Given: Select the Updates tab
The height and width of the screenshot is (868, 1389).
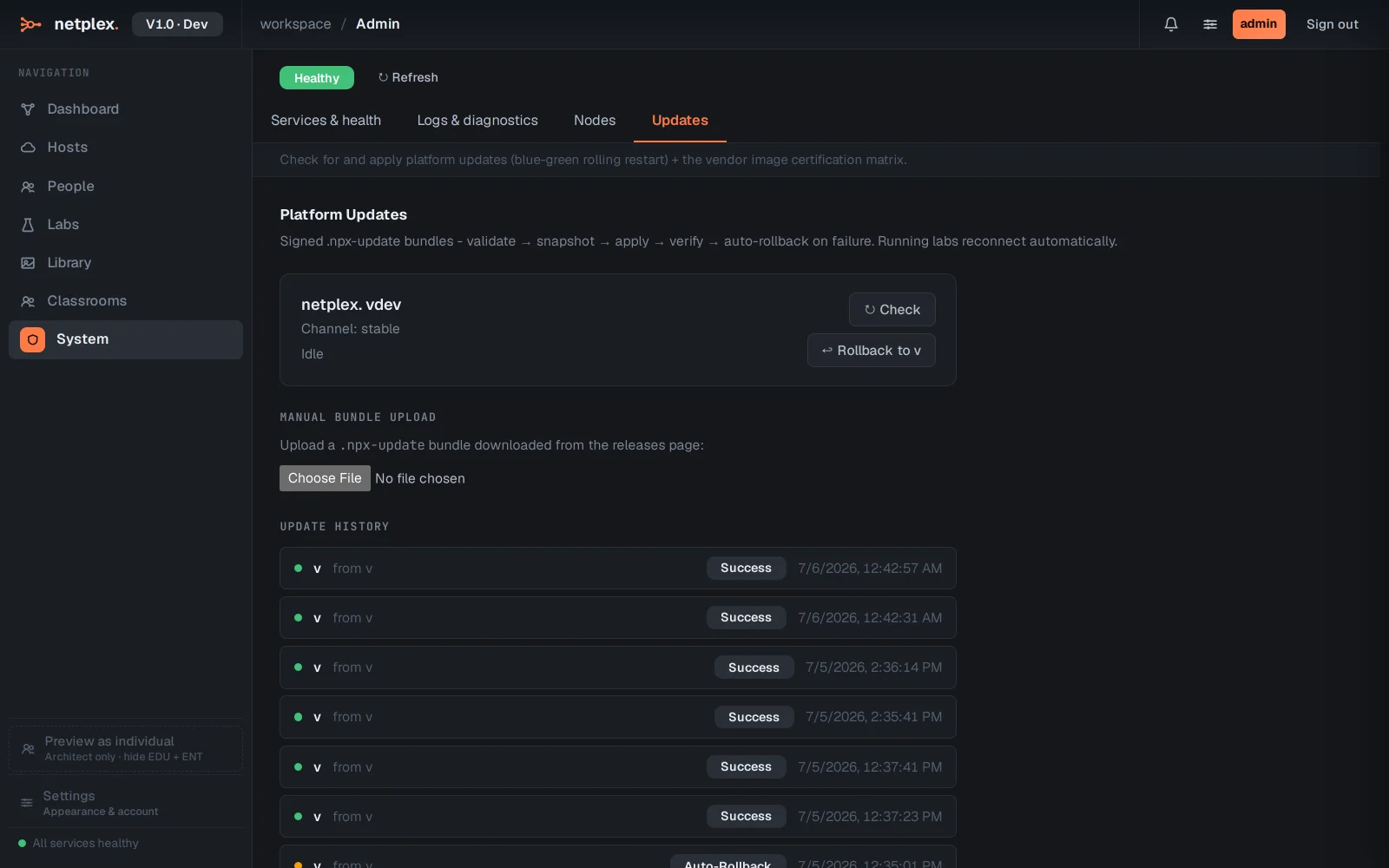Looking at the screenshot, I should [680, 121].
